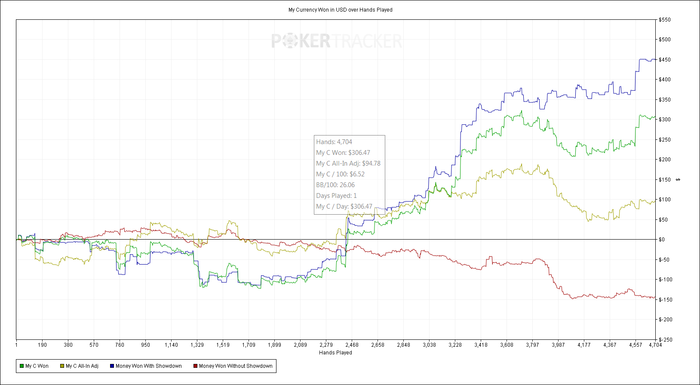
Task: Click the '$-150' y-axis label
Action: coord(665,300)
